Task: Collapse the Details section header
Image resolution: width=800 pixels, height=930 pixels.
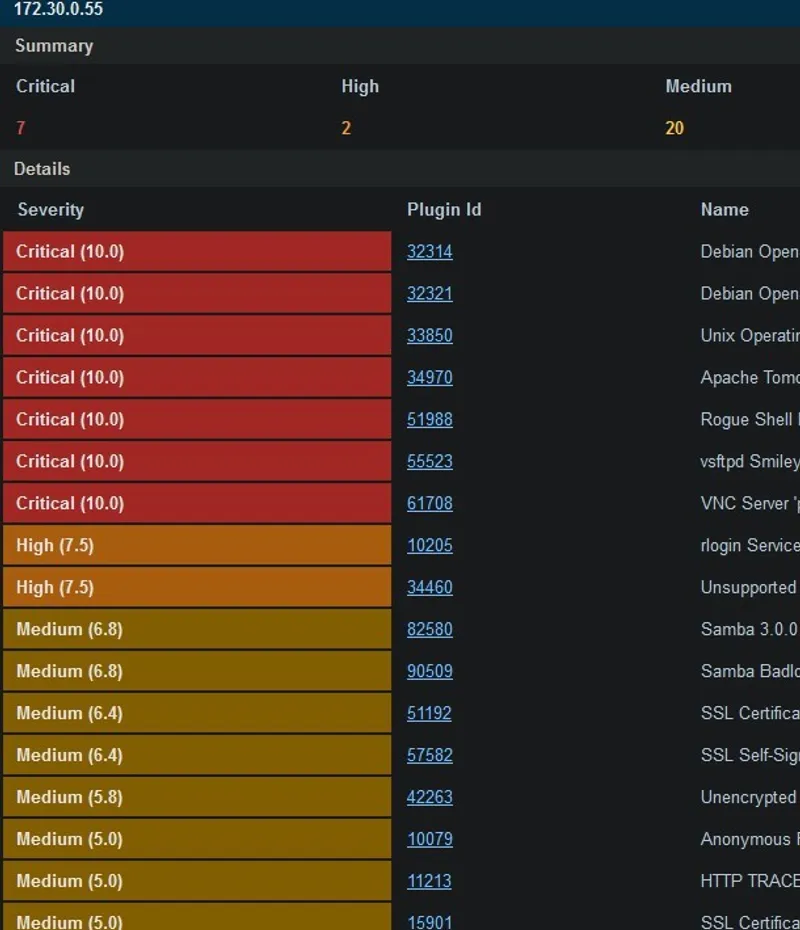Action: pyautogui.click(x=42, y=169)
